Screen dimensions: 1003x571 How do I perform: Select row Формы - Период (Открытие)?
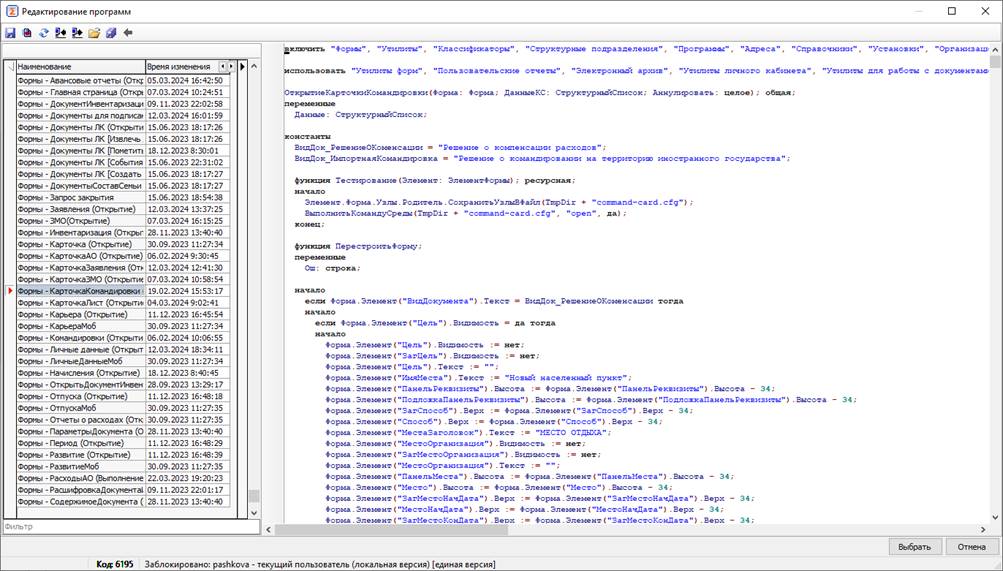coord(123,443)
